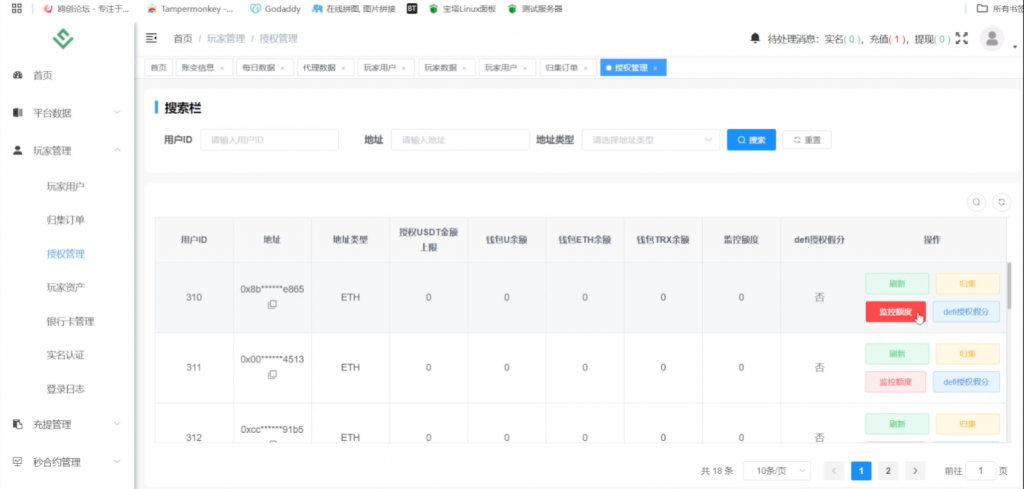The width and height of the screenshot is (1024, 489).
Task: Click 首页 in the breadcrumb
Action: (x=183, y=39)
